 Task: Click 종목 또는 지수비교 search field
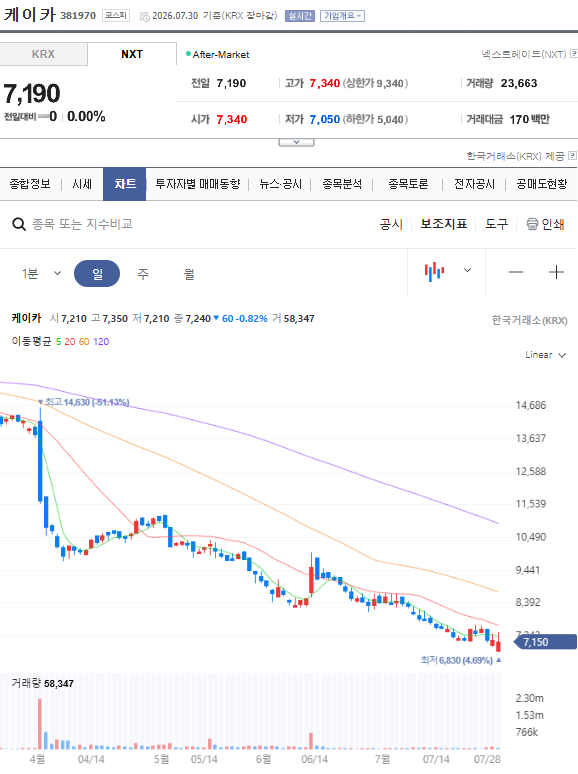(82, 224)
